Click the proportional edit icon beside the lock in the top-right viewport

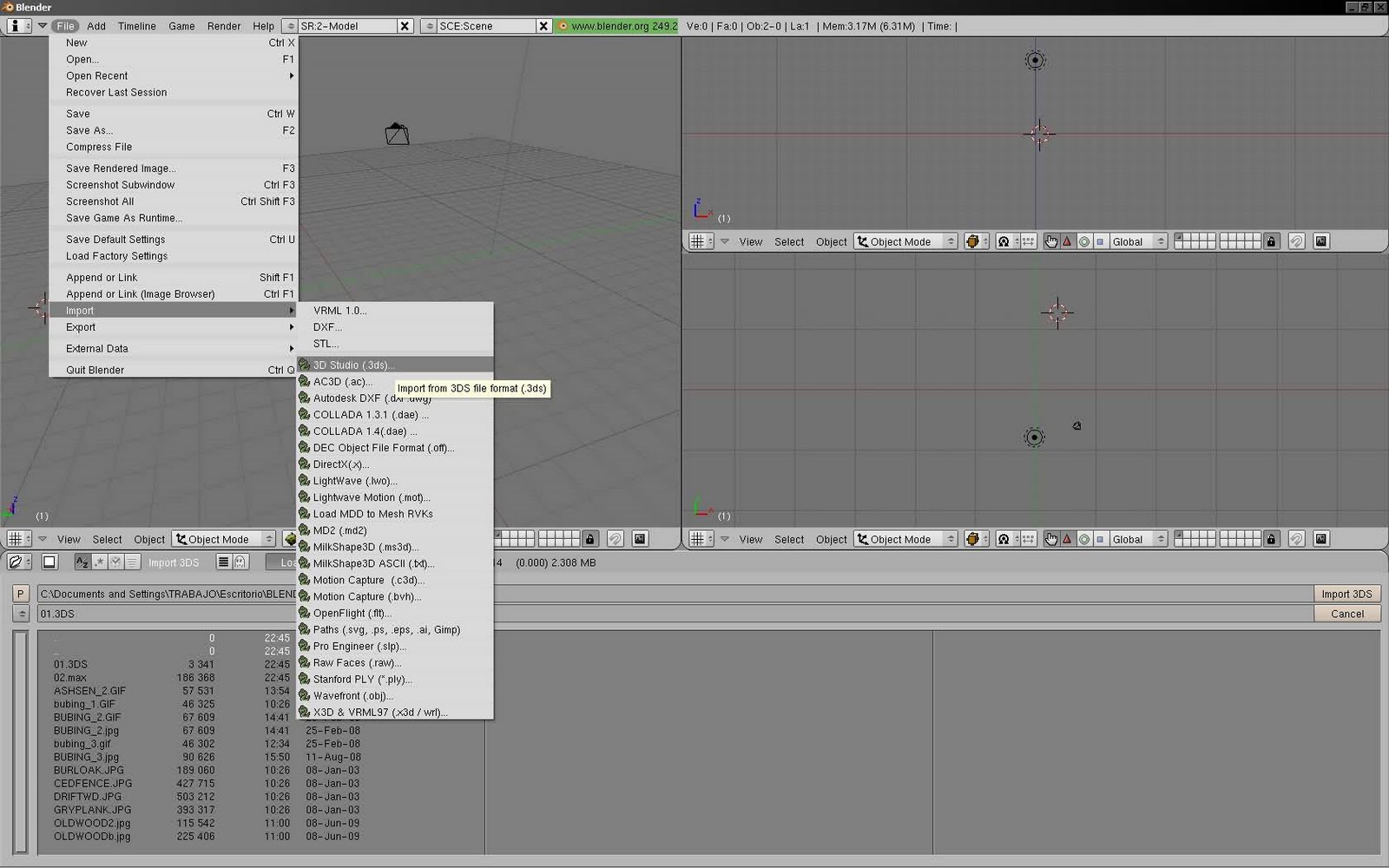(1297, 242)
